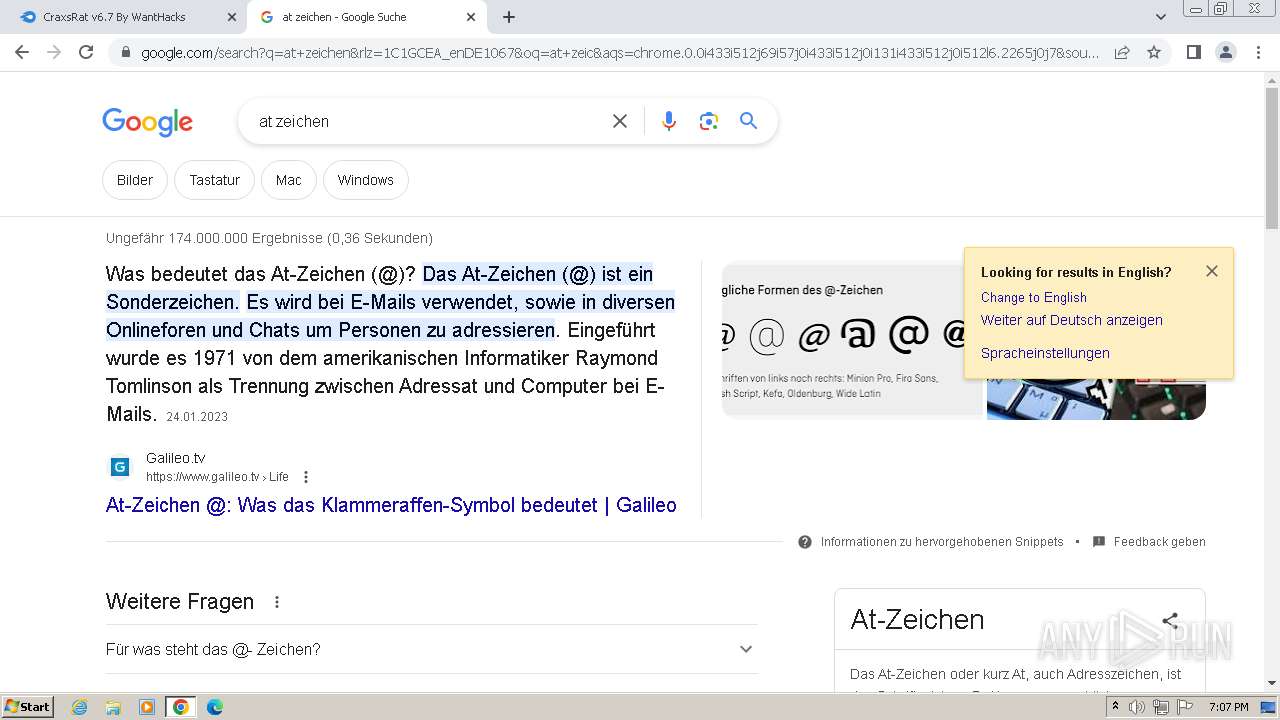Open the volume tray icon
The image size is (1280, 720).
[1137, 707]
